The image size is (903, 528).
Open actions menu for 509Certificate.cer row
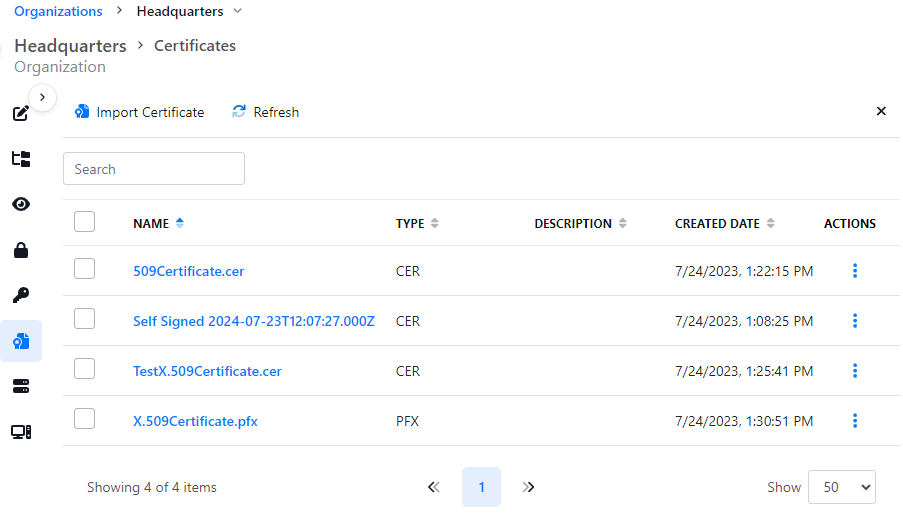pos(854,271)
